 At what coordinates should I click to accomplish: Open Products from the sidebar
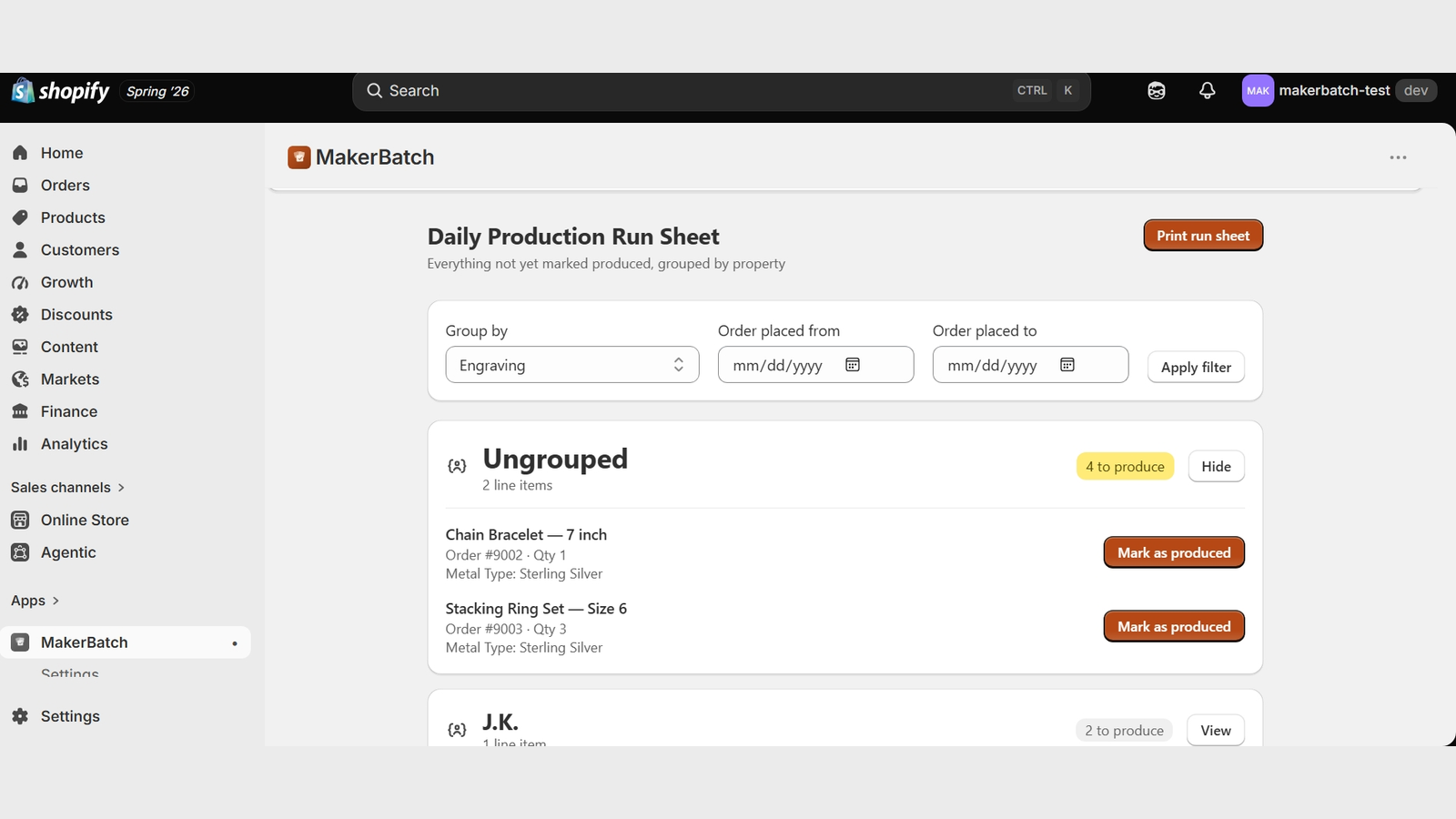coord(73,217)
